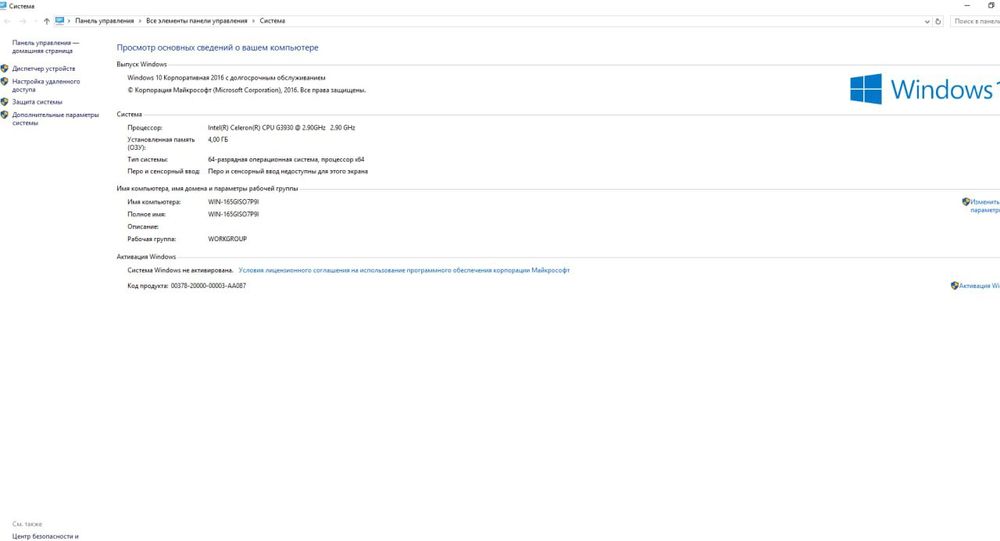Click system type 64-разрядная операционная система text
The width and height of the screenshot is (1000, 541).
[286, 159]
